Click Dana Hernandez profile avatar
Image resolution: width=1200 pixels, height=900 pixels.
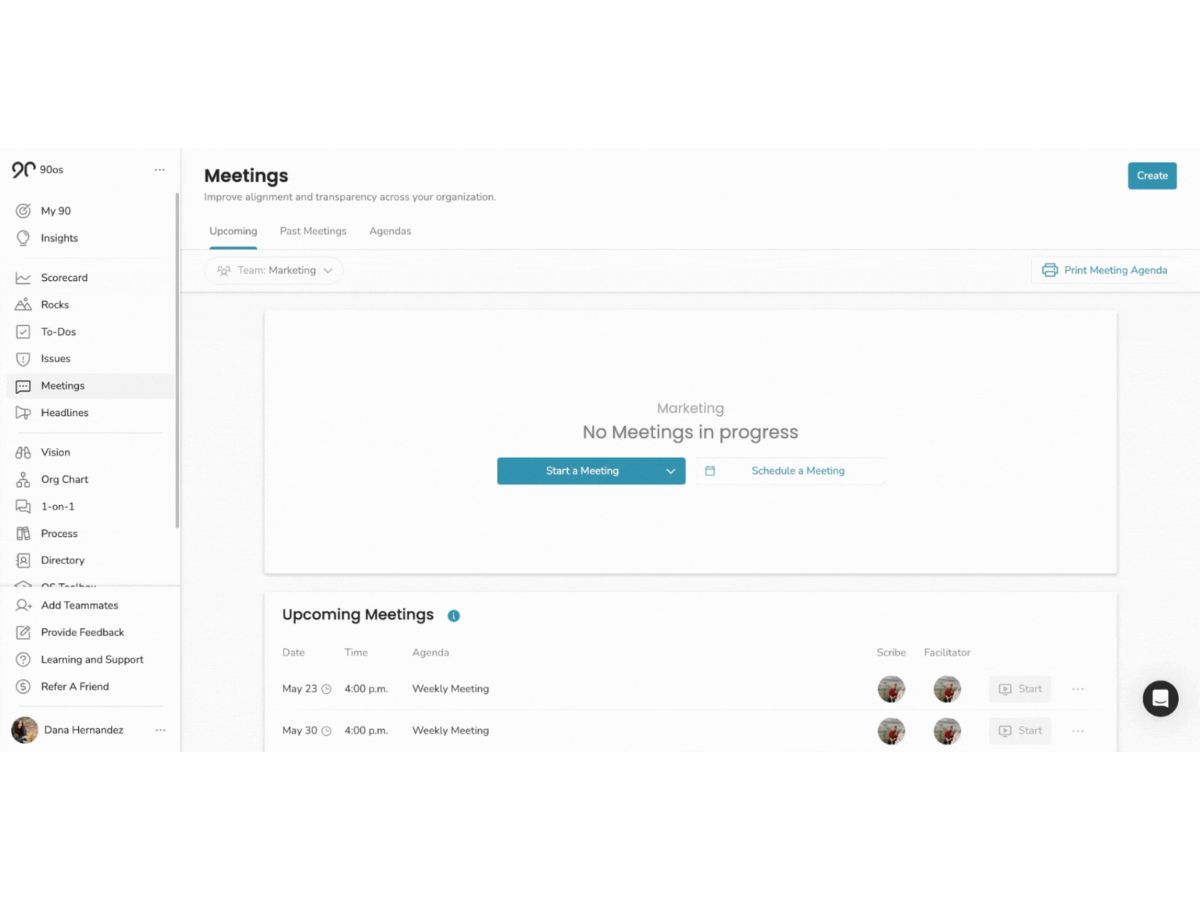tap(24, 730)
